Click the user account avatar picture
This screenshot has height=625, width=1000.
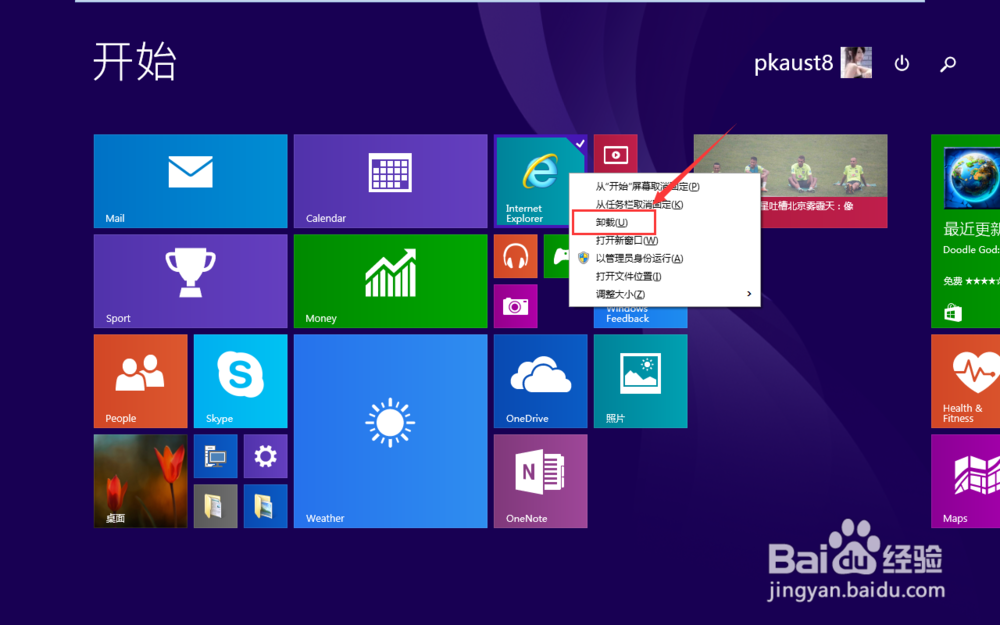(x=856, y=62)
